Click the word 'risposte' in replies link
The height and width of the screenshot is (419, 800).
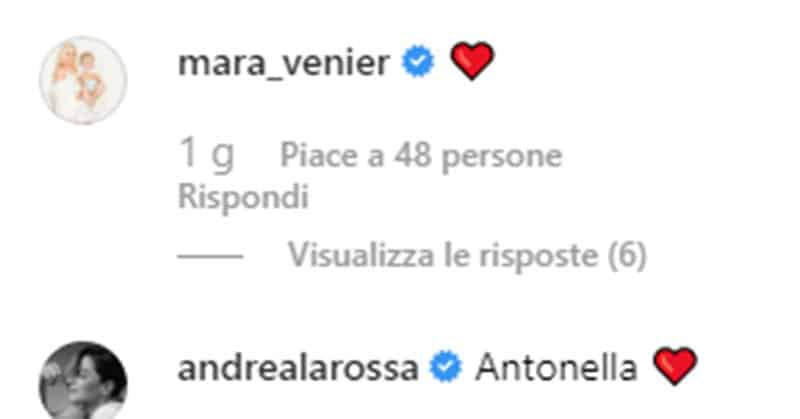click(x=539, y=256)
